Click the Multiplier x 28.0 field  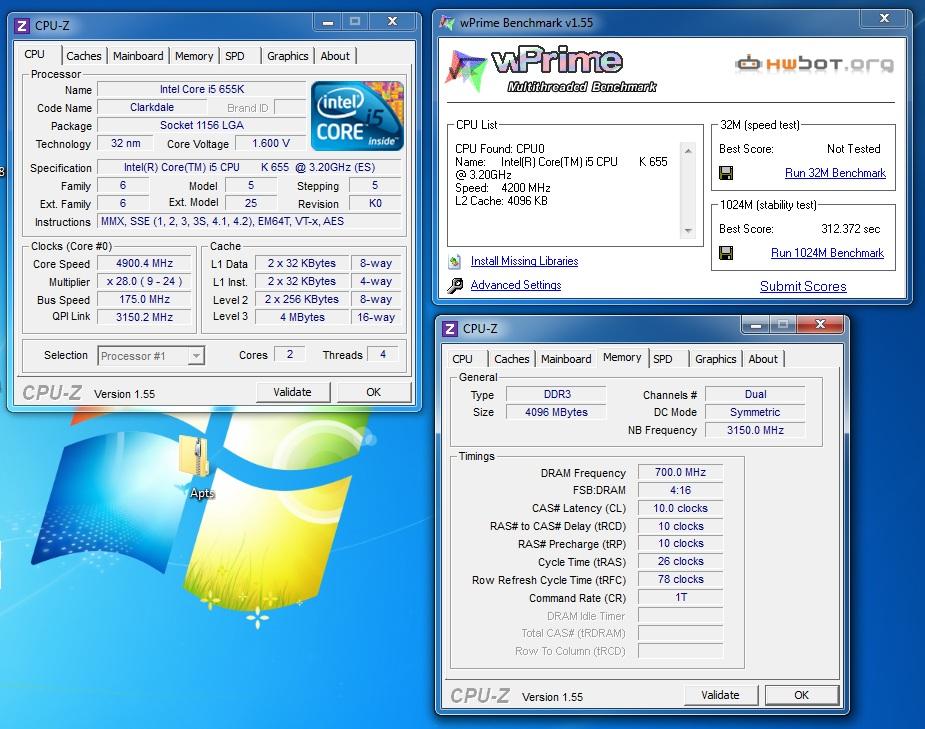(145, 281)
